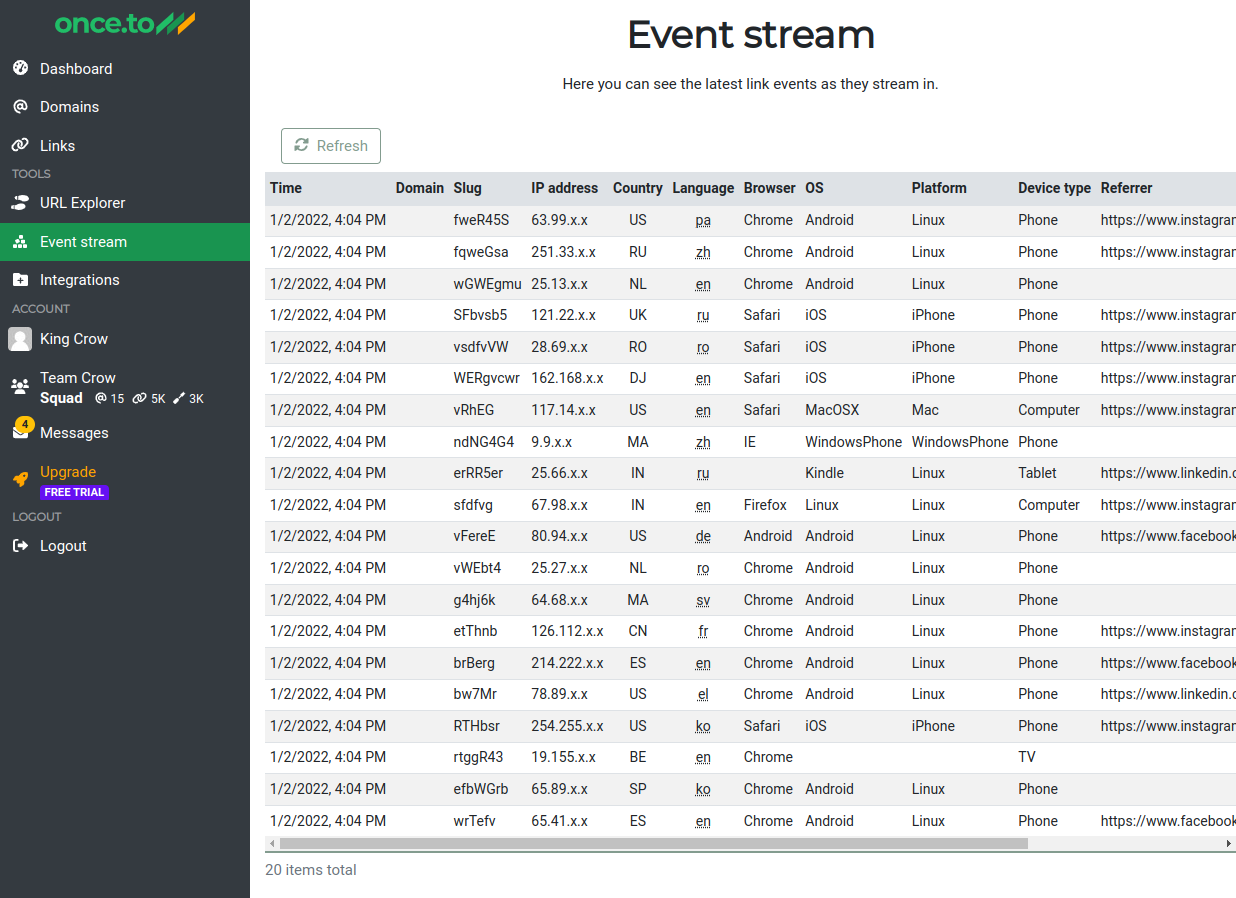Image resolution: width=1236 pixels, height=898 pixels.
Task: Click the once.to logo
Action: click(125, 23)
